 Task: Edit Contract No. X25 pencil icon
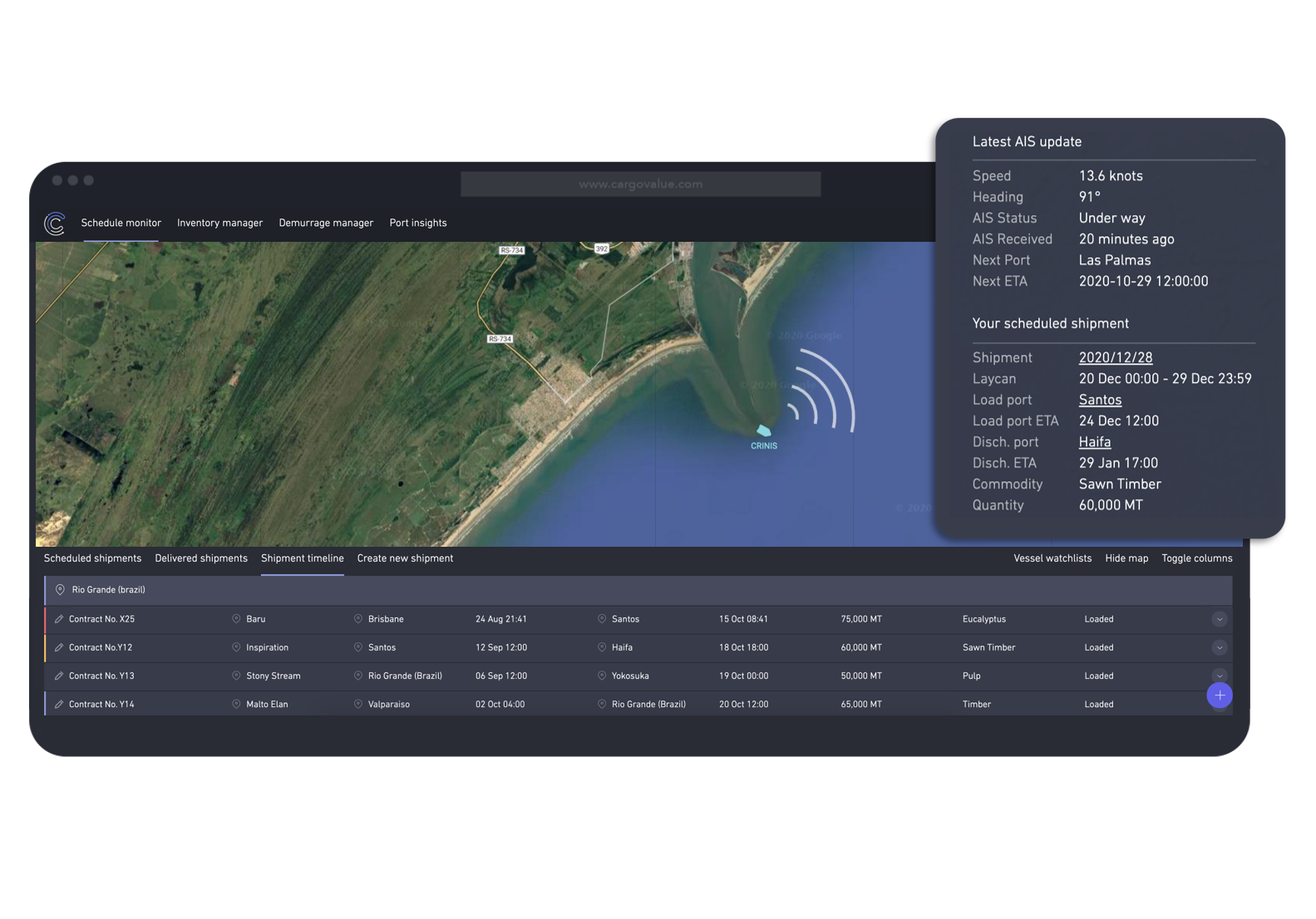[x=59, y=619]
